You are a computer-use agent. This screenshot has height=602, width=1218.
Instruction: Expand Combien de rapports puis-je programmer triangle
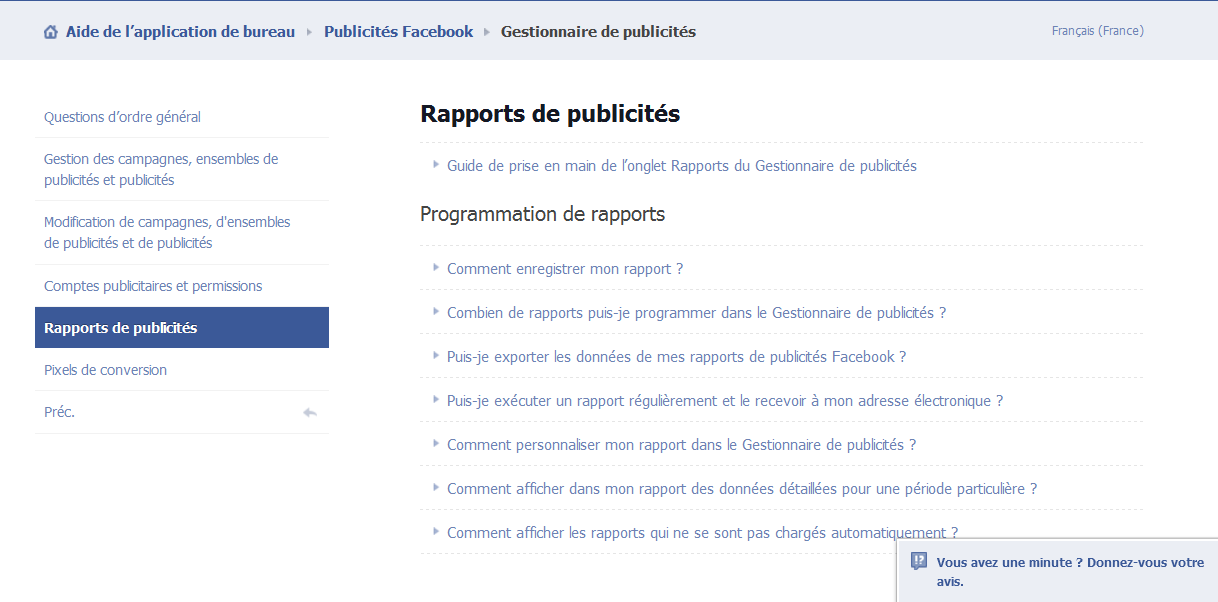[x=436, y=311]
